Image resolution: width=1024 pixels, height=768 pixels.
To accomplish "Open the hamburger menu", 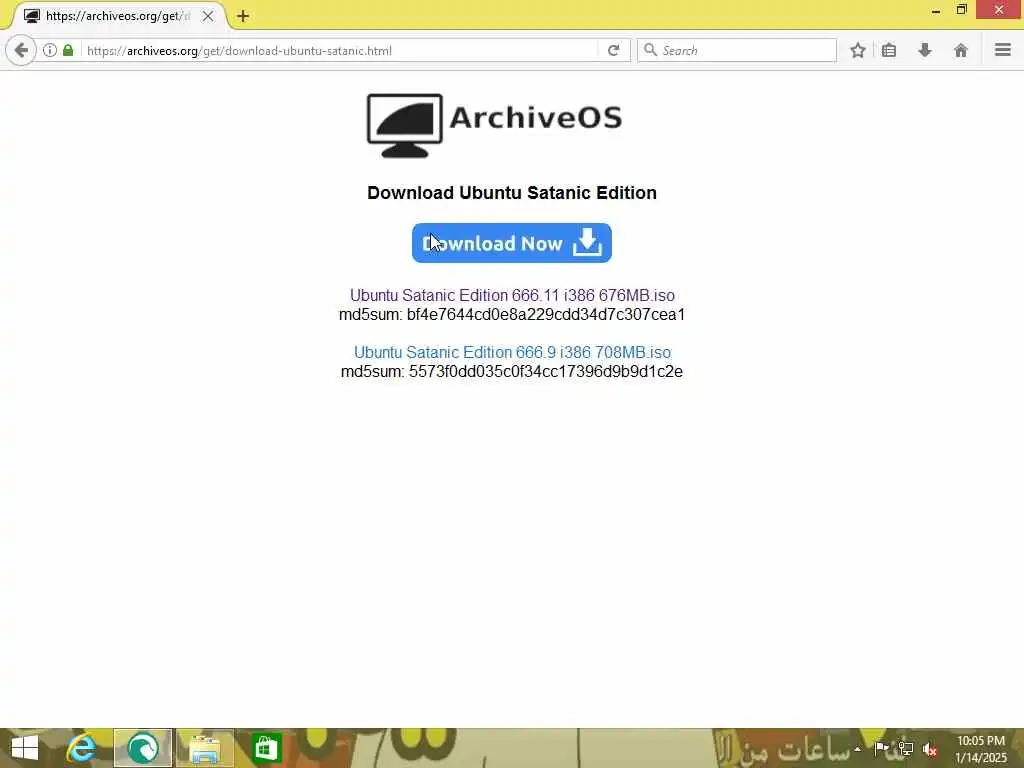I will (1003, 50).
